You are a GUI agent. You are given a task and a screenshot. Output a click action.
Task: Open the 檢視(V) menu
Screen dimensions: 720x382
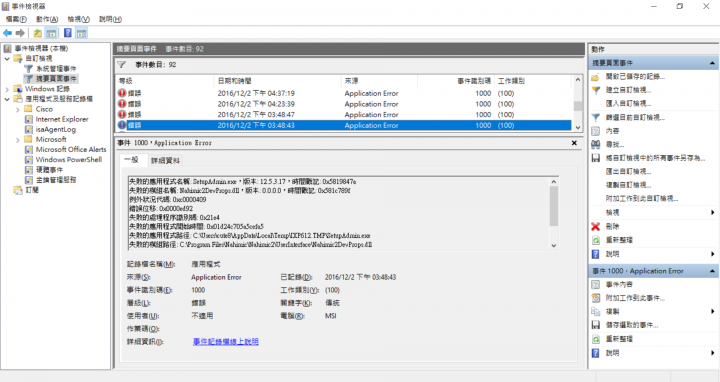click(78, 19)
